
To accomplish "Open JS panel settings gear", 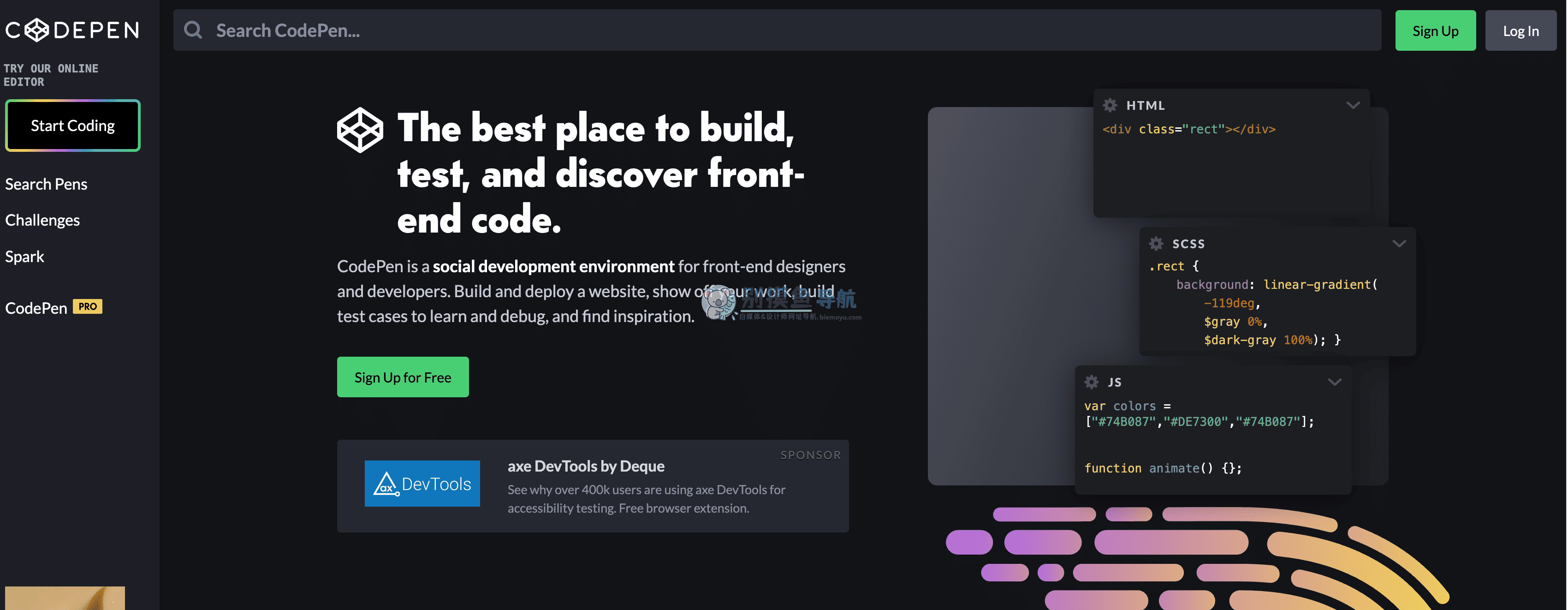I will pos(1092,382).
